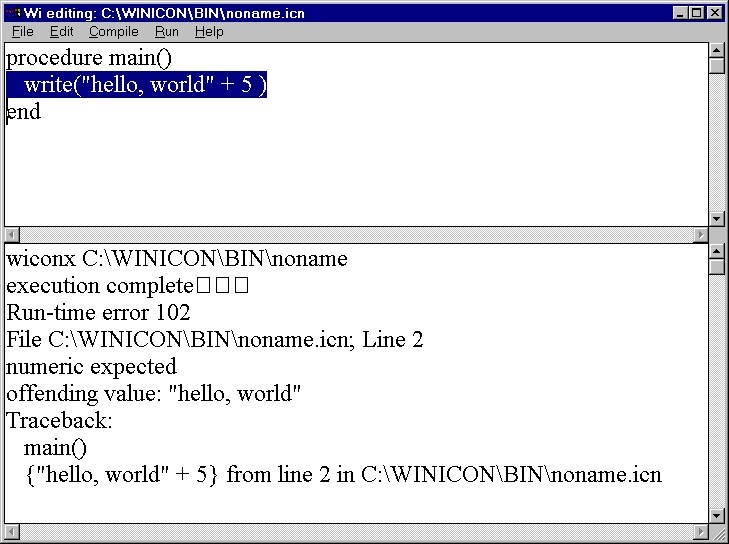Minimize the Wi editing window

pyautogui.click(x=680, y=13)
